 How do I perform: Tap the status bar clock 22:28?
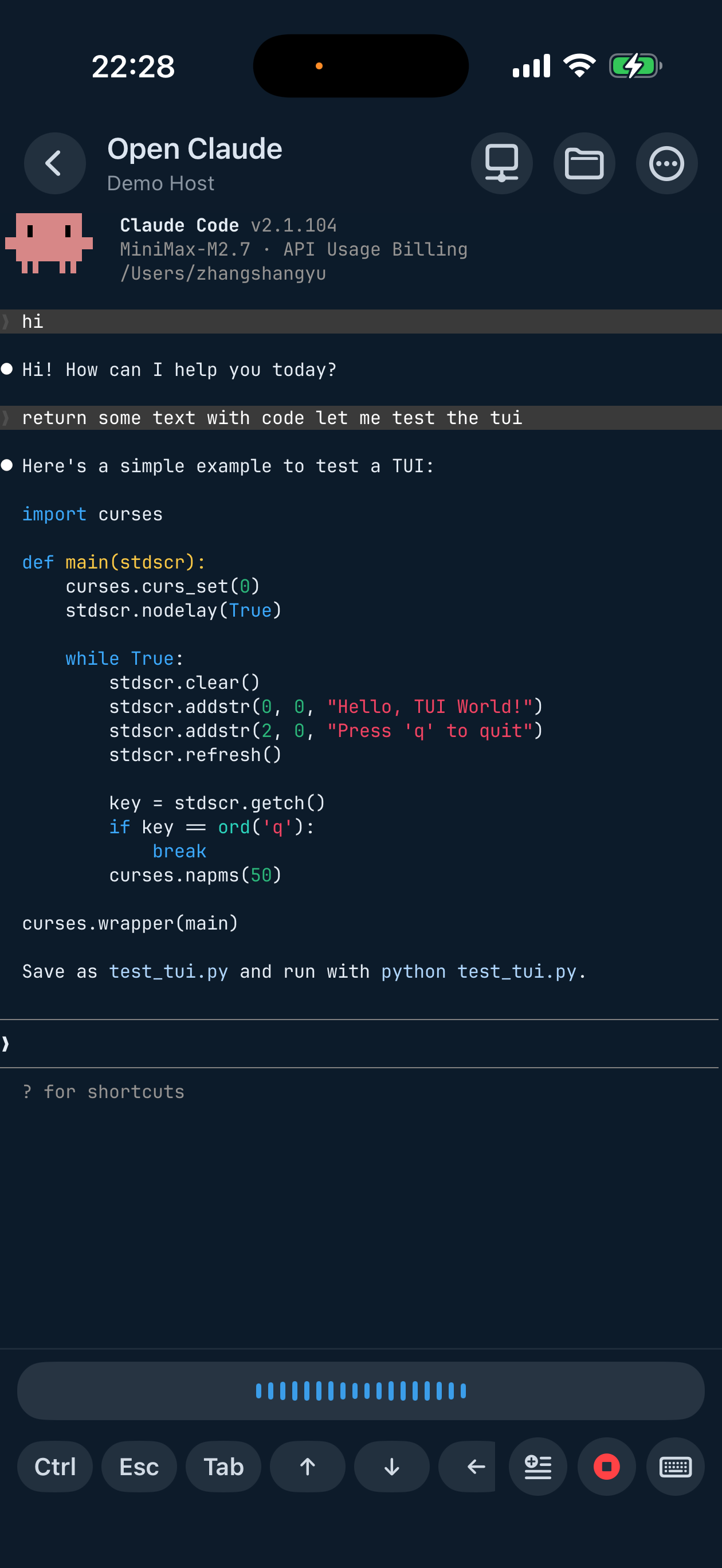point(134,66)
